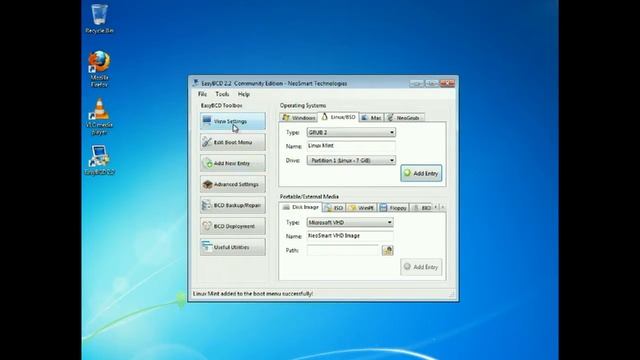Select the Linux/BSD tab
Screen dimensions: 640x360
[x=338, y=117]
